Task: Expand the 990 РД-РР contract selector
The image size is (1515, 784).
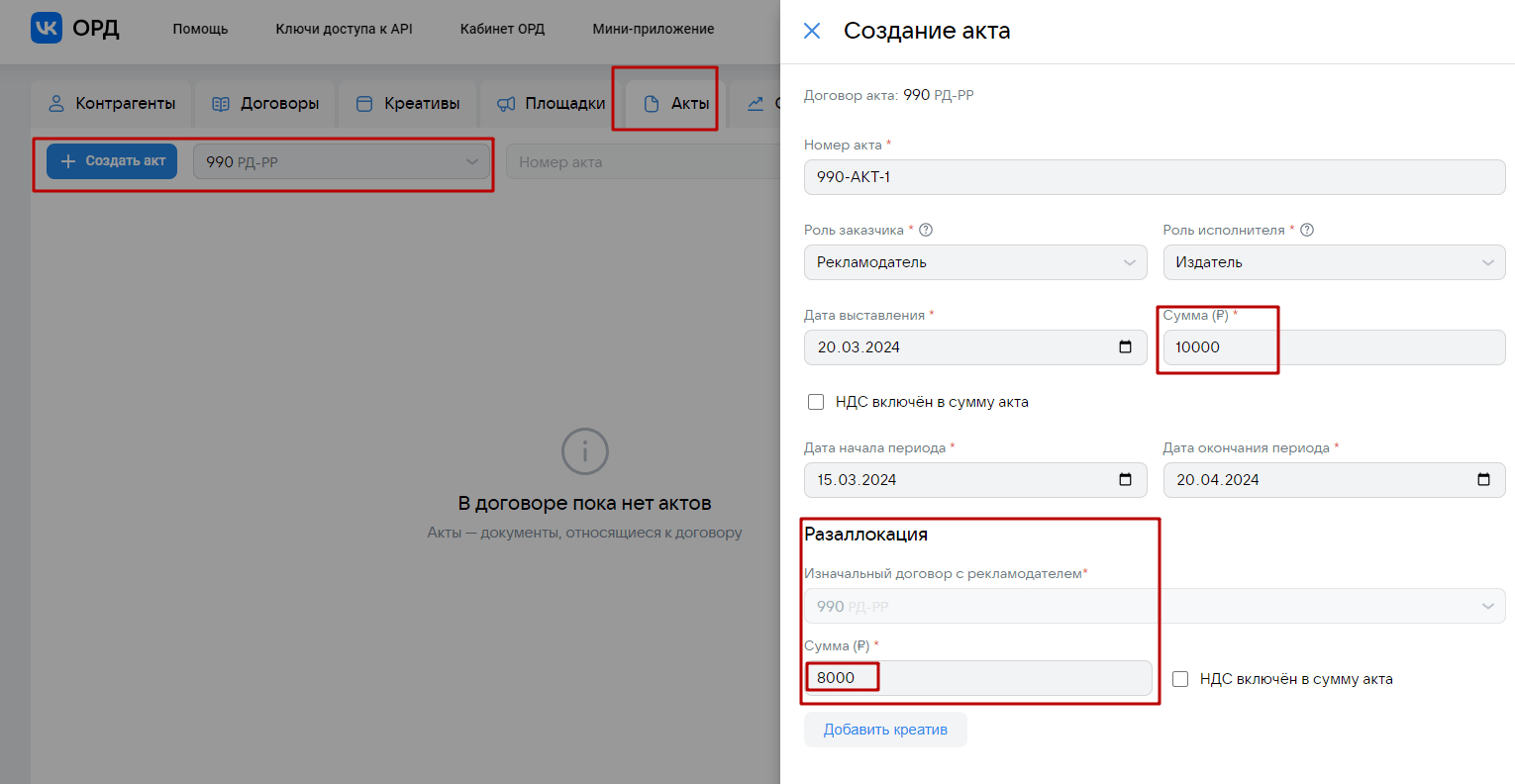Action: (342, 162)
